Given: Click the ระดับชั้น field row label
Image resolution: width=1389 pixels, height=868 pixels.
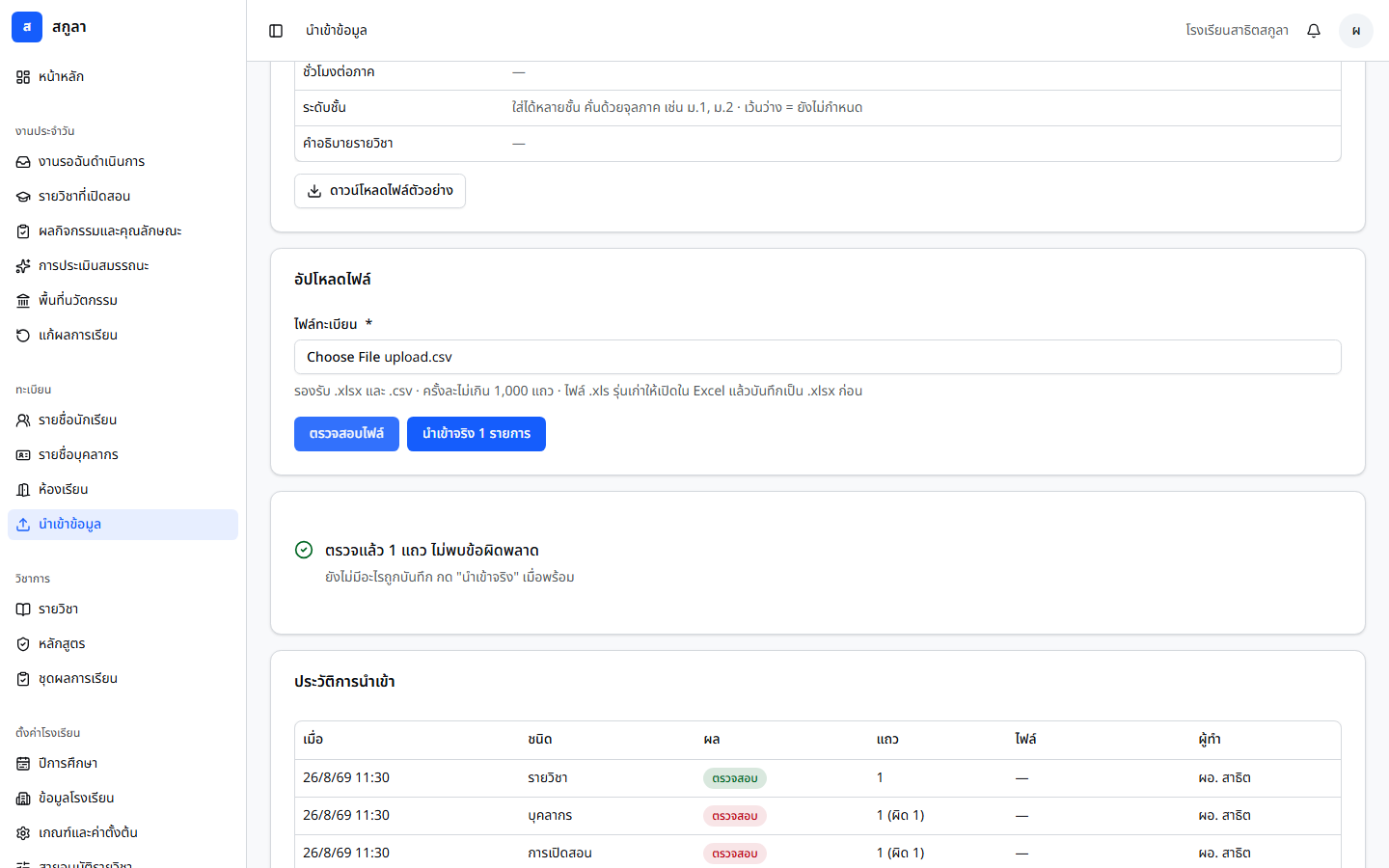Looking at the screenshot, I should pyautogui.click(x=324, y=108).
